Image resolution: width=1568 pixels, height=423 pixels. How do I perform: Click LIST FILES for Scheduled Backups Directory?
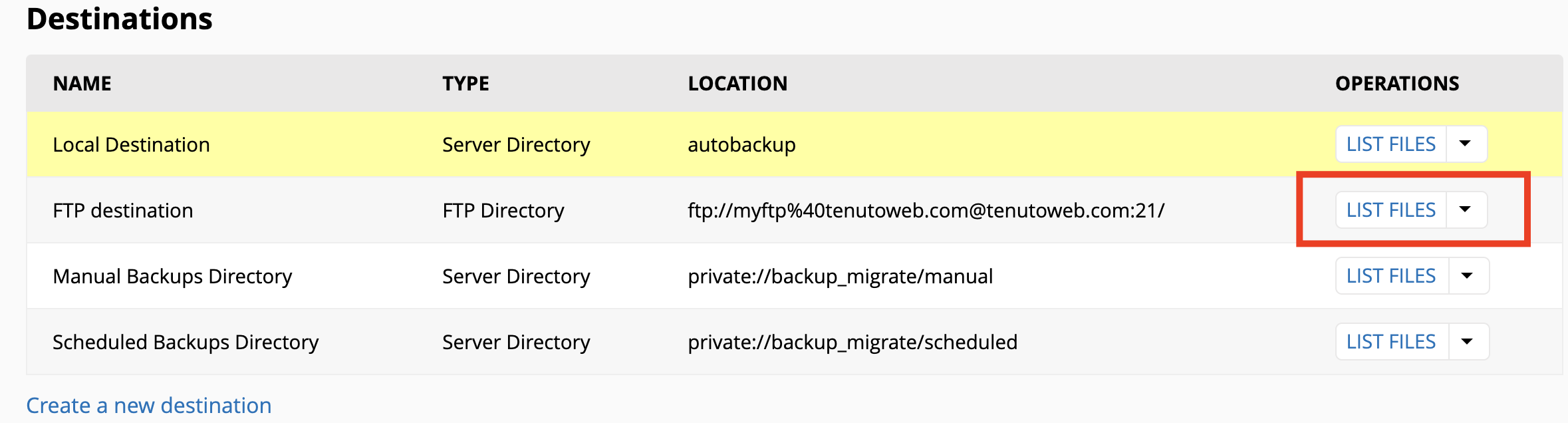point(1390,341)
